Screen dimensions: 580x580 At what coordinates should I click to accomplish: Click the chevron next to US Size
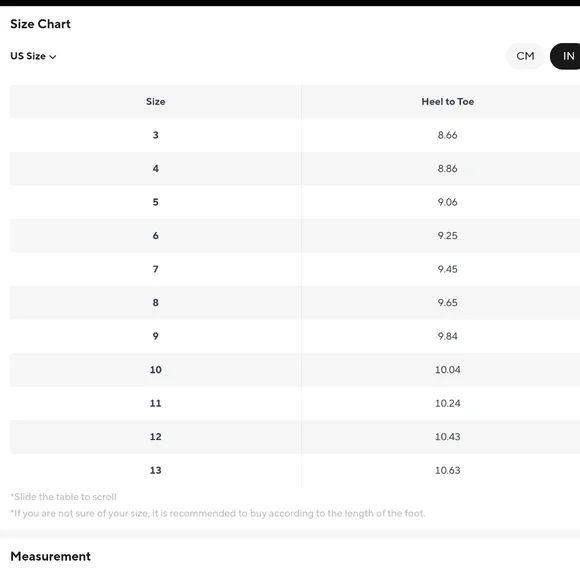click(x=53, y=57)
